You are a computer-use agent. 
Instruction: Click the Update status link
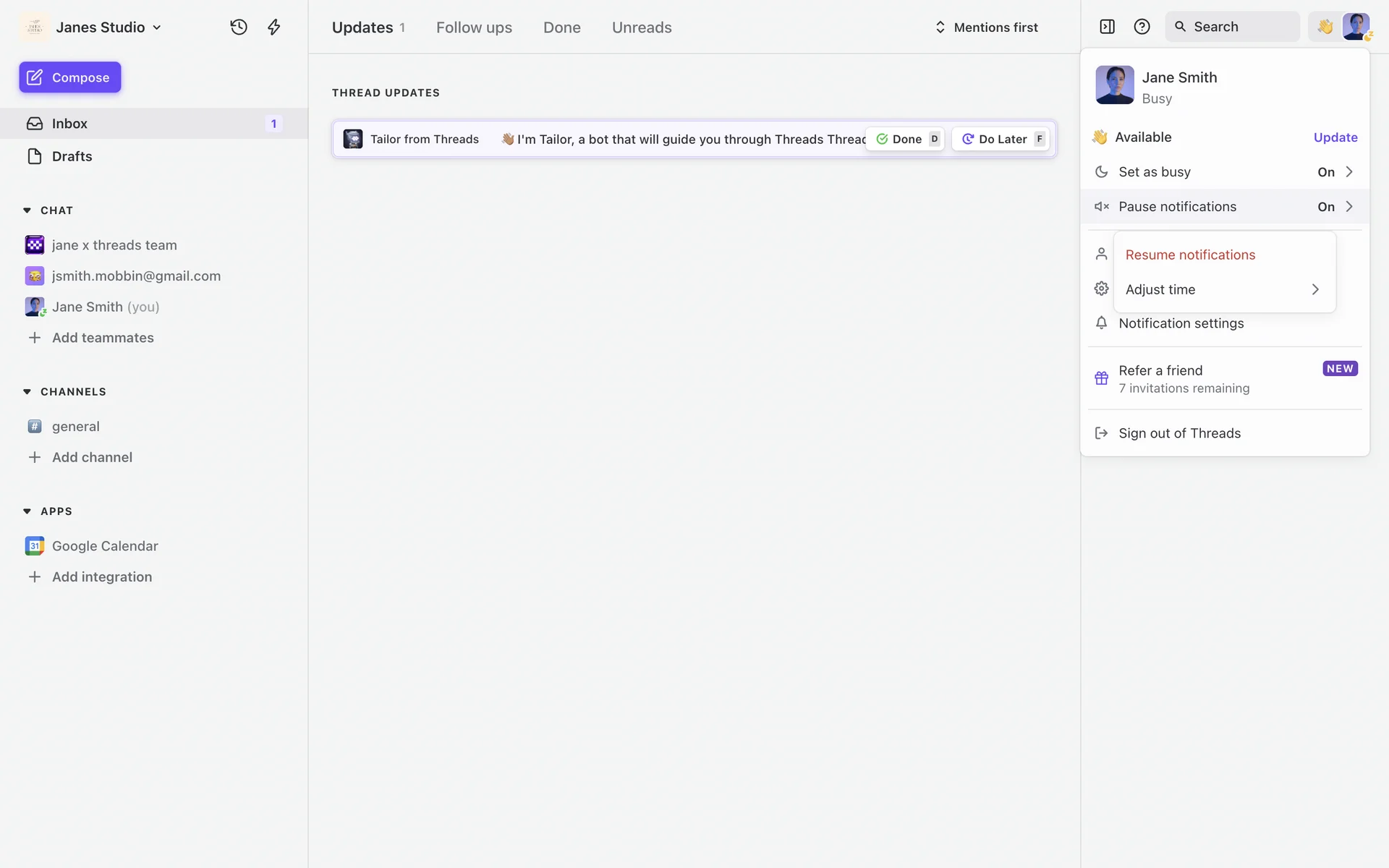pos(1335,137)
